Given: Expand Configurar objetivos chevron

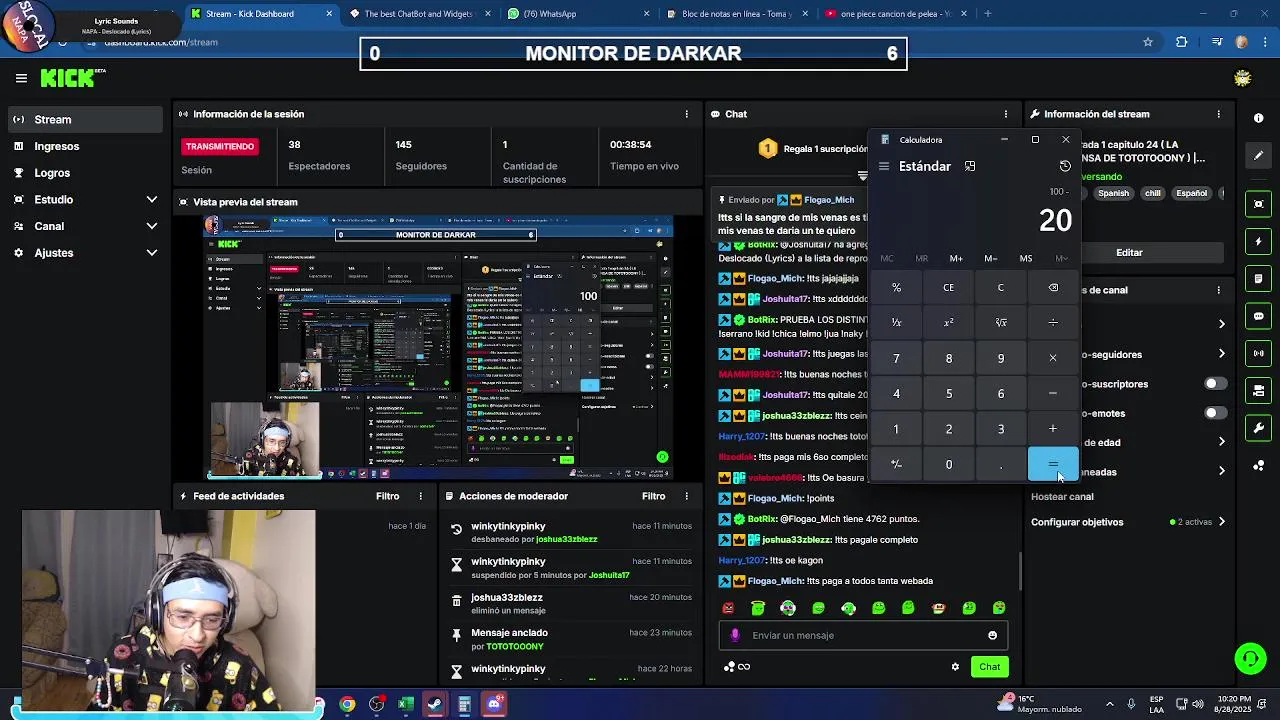Looking at the screenshot, I should point(1221,522).
